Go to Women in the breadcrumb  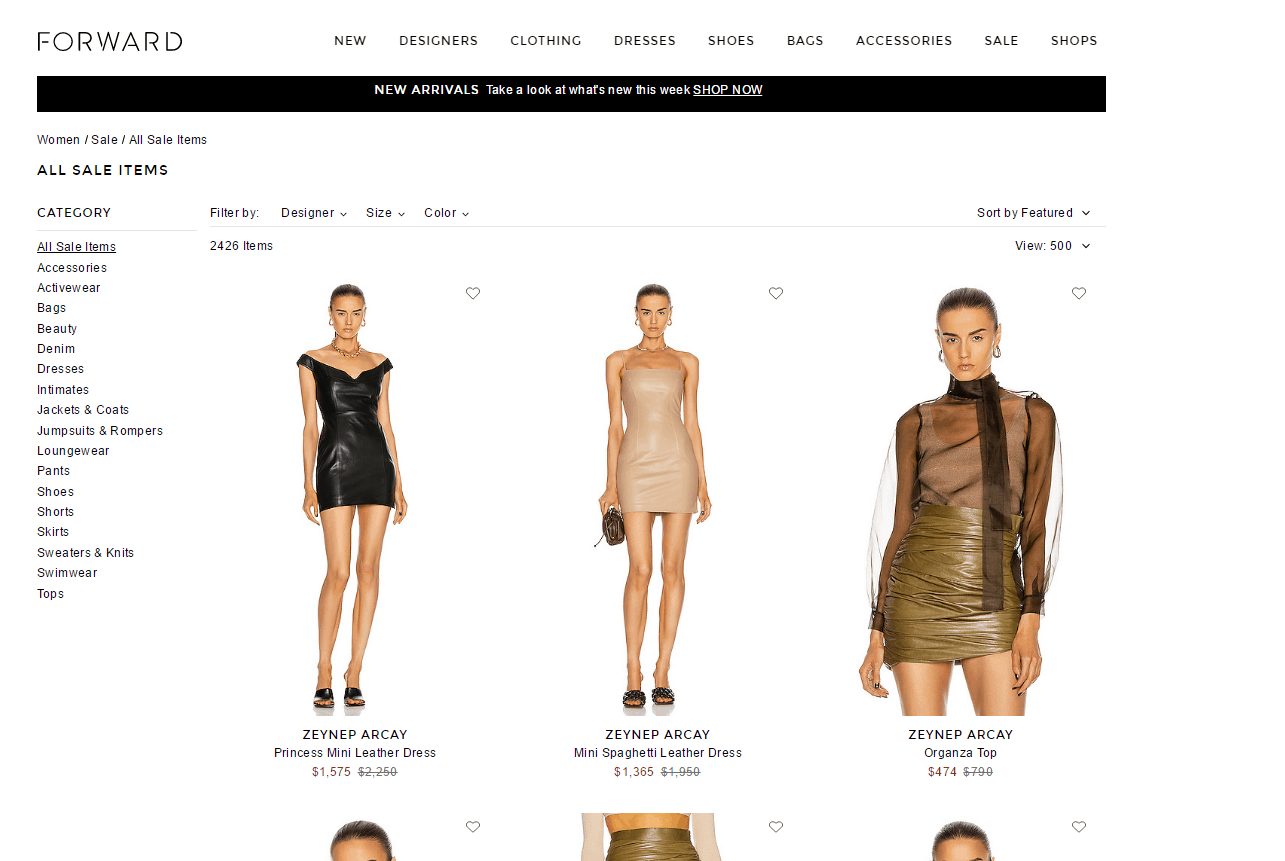tap(58, 140)
